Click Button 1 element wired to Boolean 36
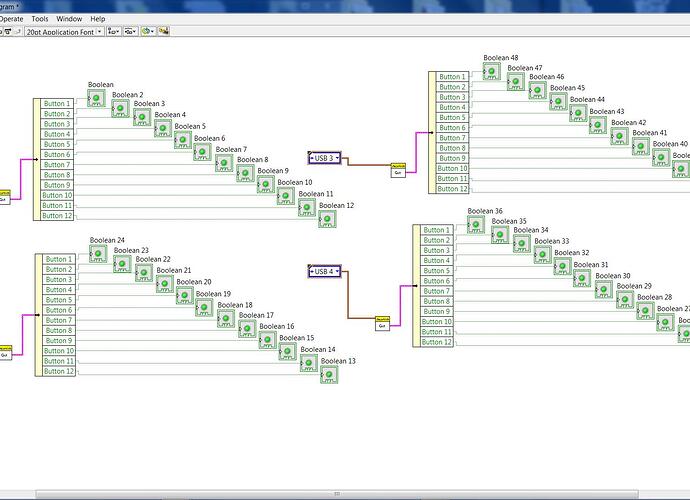 (x=437, y=230)
